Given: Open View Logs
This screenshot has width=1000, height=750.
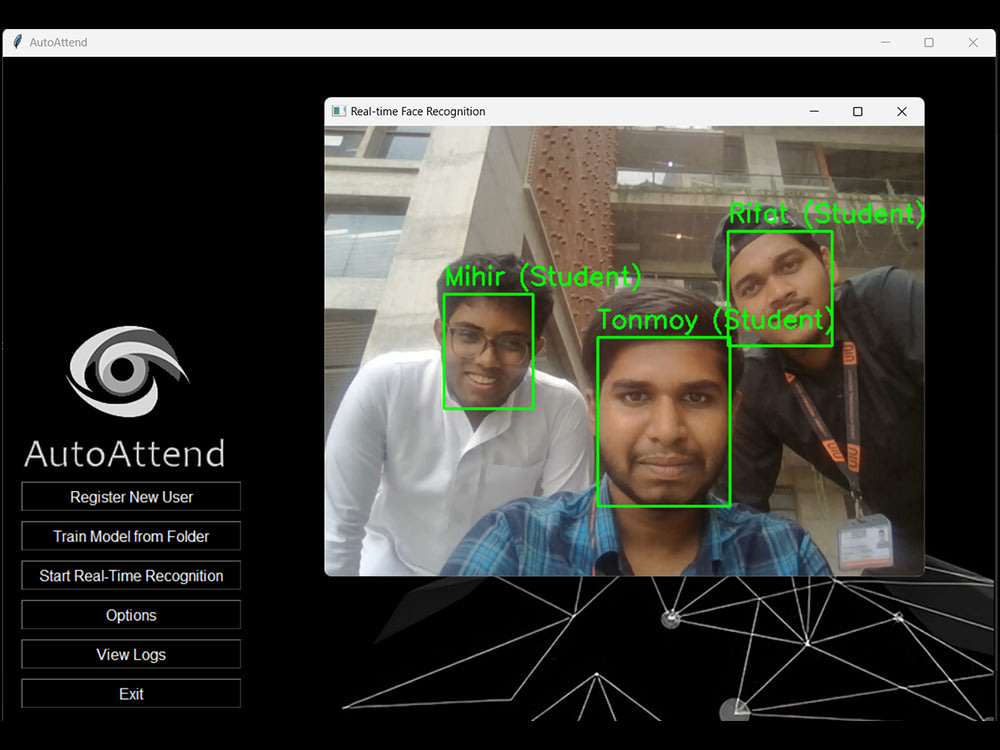Looking at the screenshot, I should pyautogui.click(x=131, y=654).
